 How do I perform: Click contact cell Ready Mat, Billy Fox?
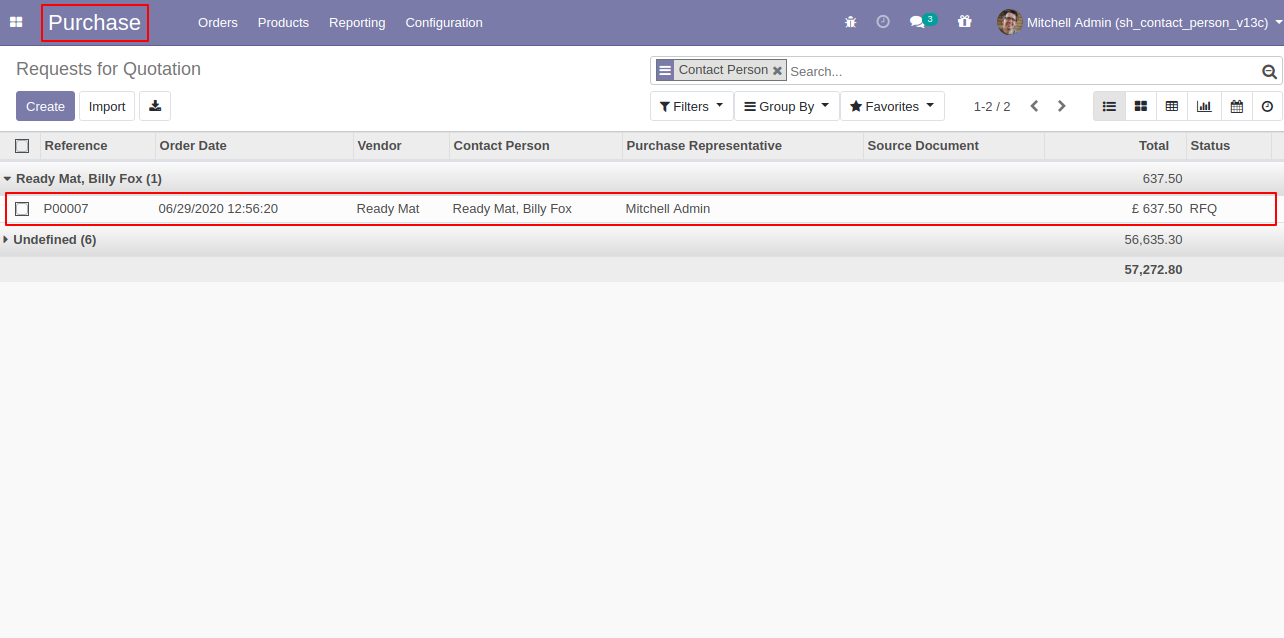[x=512, y=209]
